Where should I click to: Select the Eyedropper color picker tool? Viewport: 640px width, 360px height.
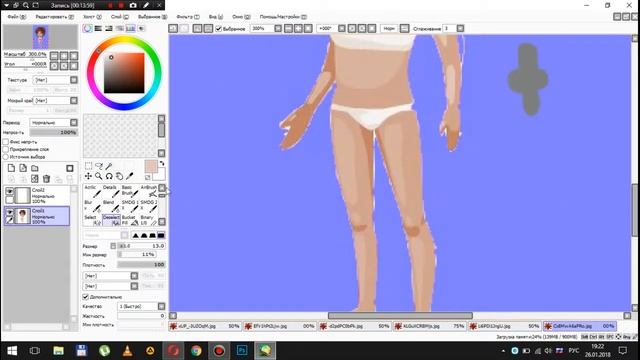click(130, 176)
